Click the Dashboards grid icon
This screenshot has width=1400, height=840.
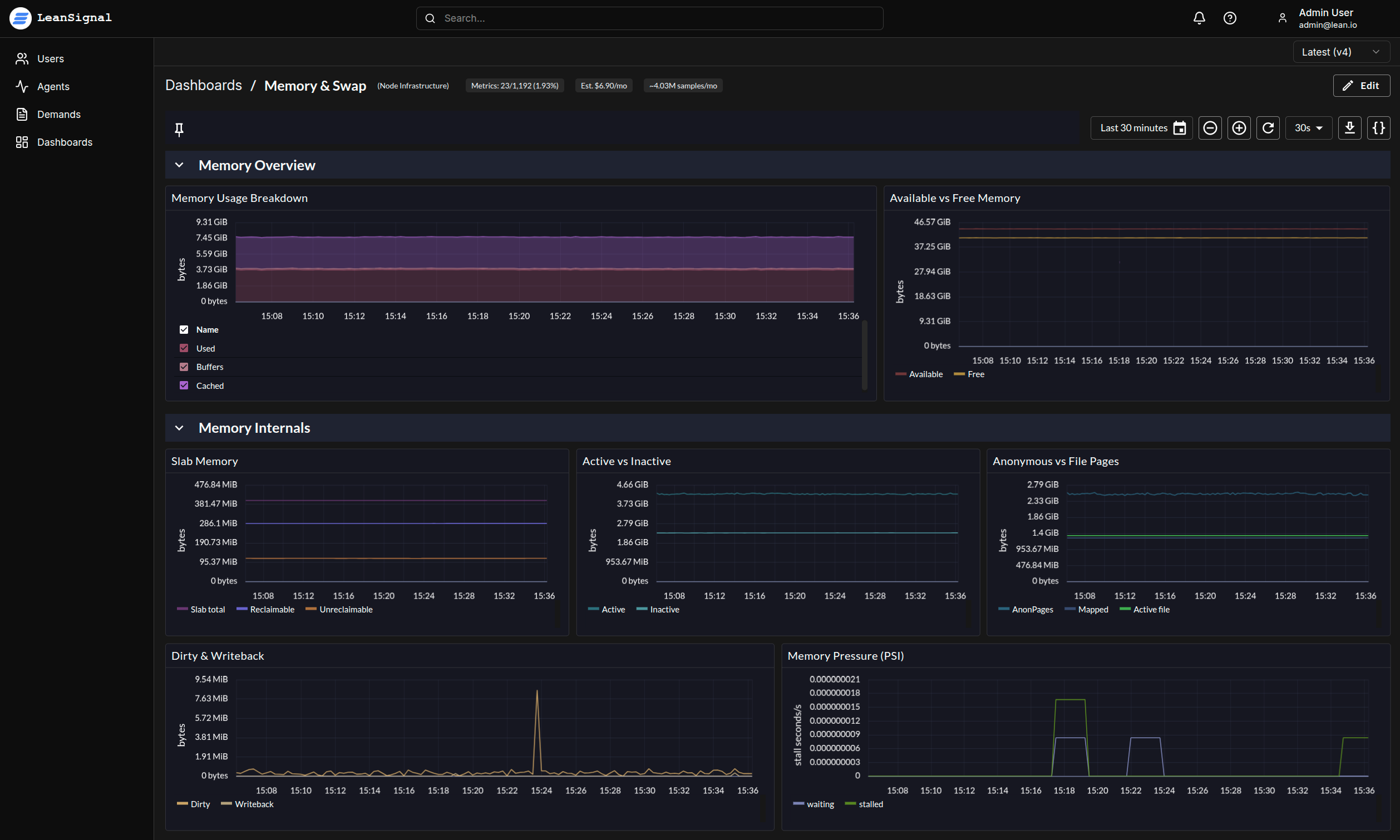(22, 142)
